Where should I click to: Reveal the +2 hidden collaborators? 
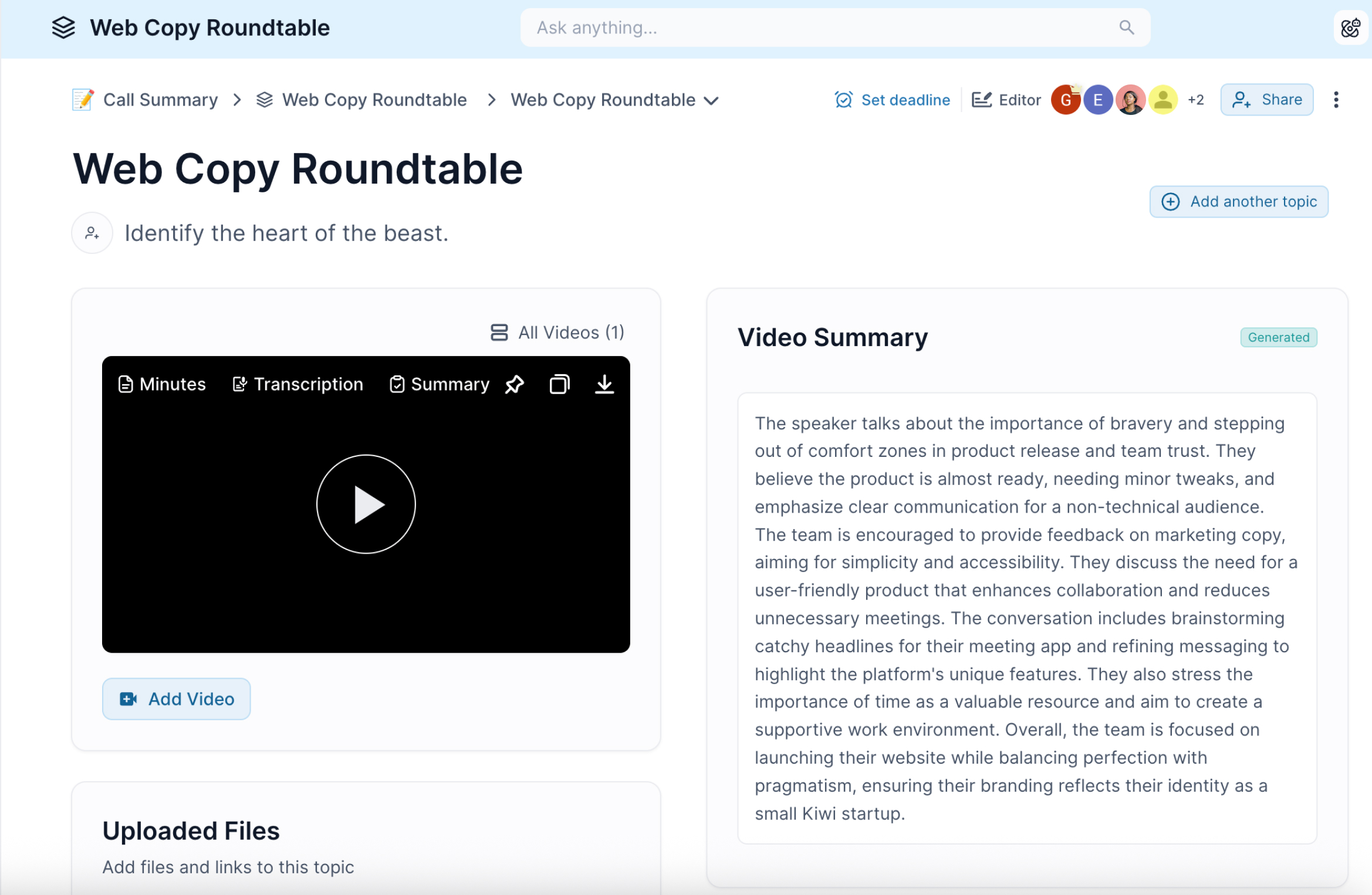(1195, 100)
